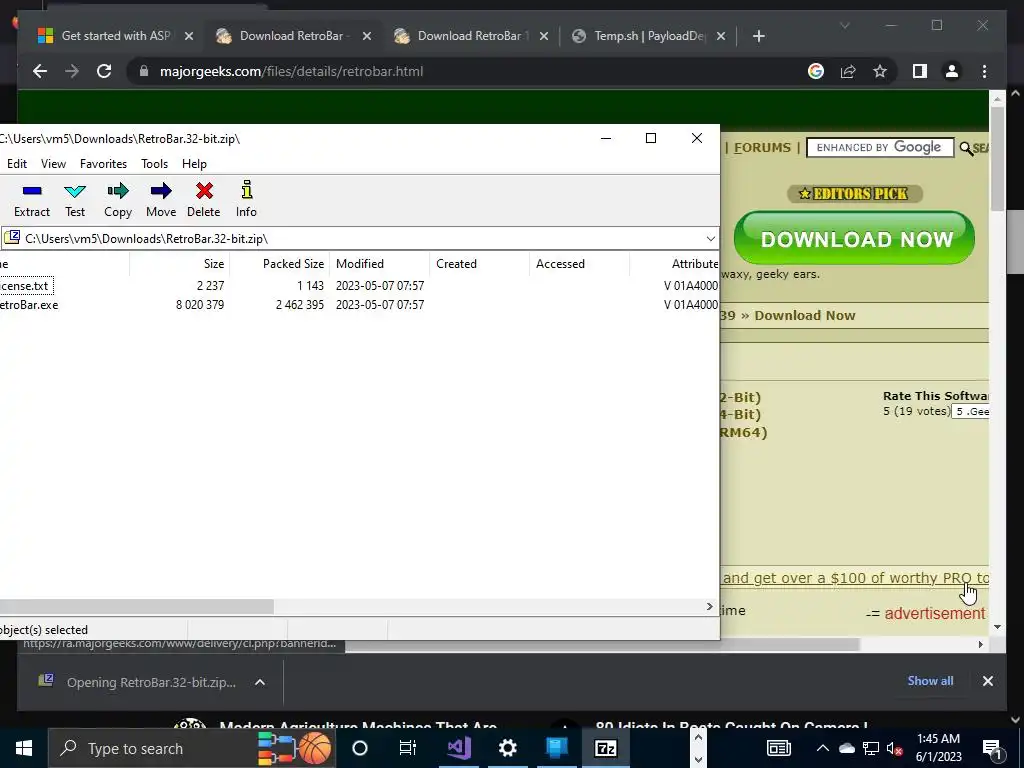Select the license.txt file row
Viewport: 1024px width, 768px height.
tap(359, 285)
